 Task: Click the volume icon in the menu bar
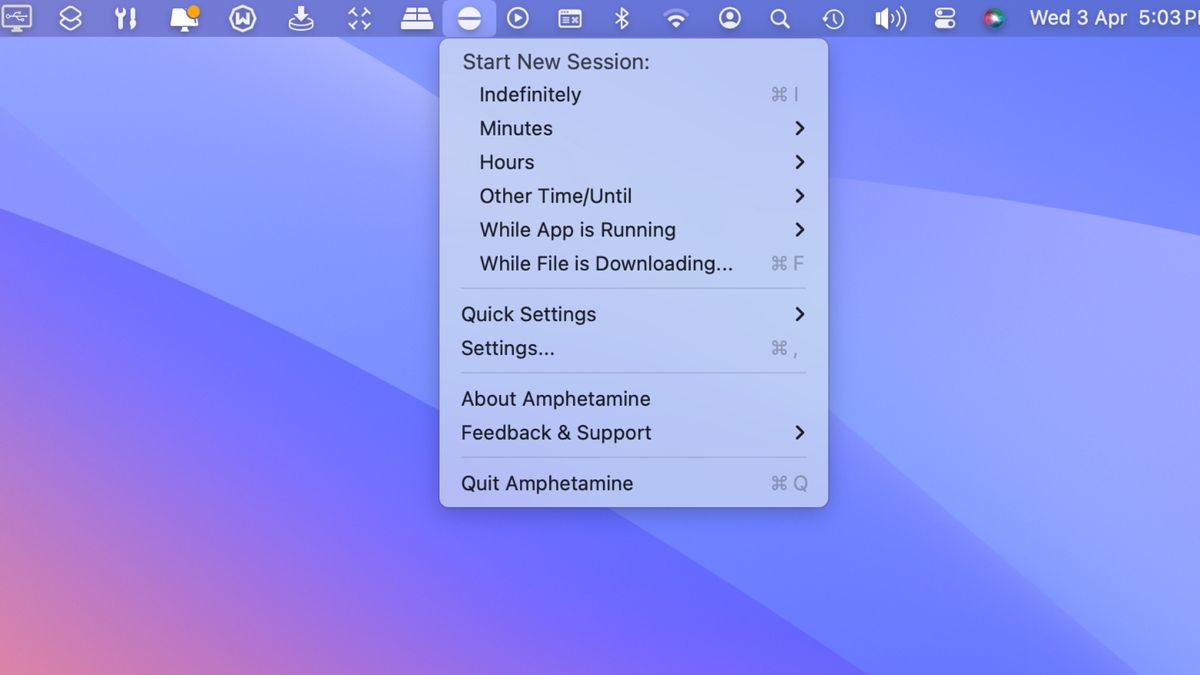889,18
